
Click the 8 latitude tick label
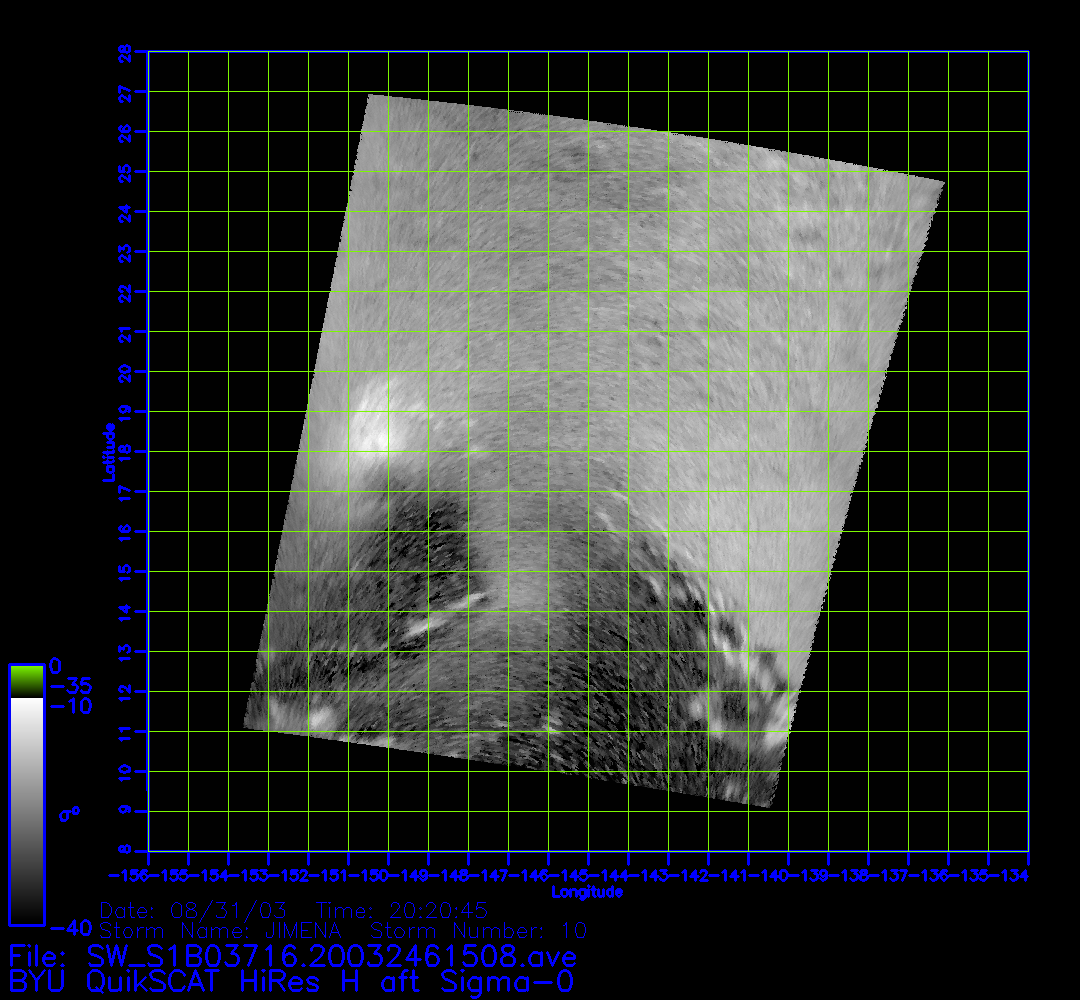coord(126,851)
